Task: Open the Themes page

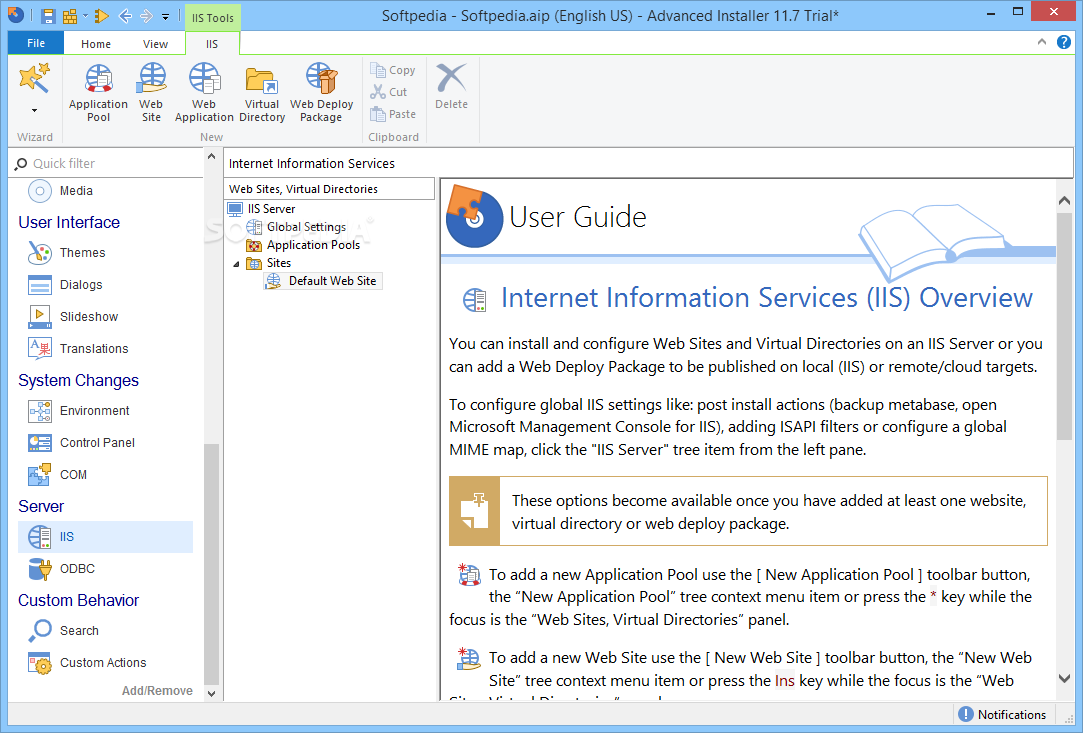Action: click(67, 253)
